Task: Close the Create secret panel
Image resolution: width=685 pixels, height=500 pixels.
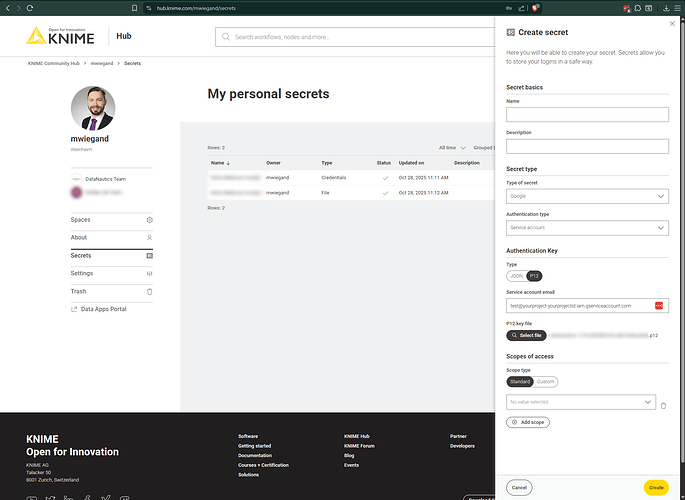Action: (x=671, y=23)
